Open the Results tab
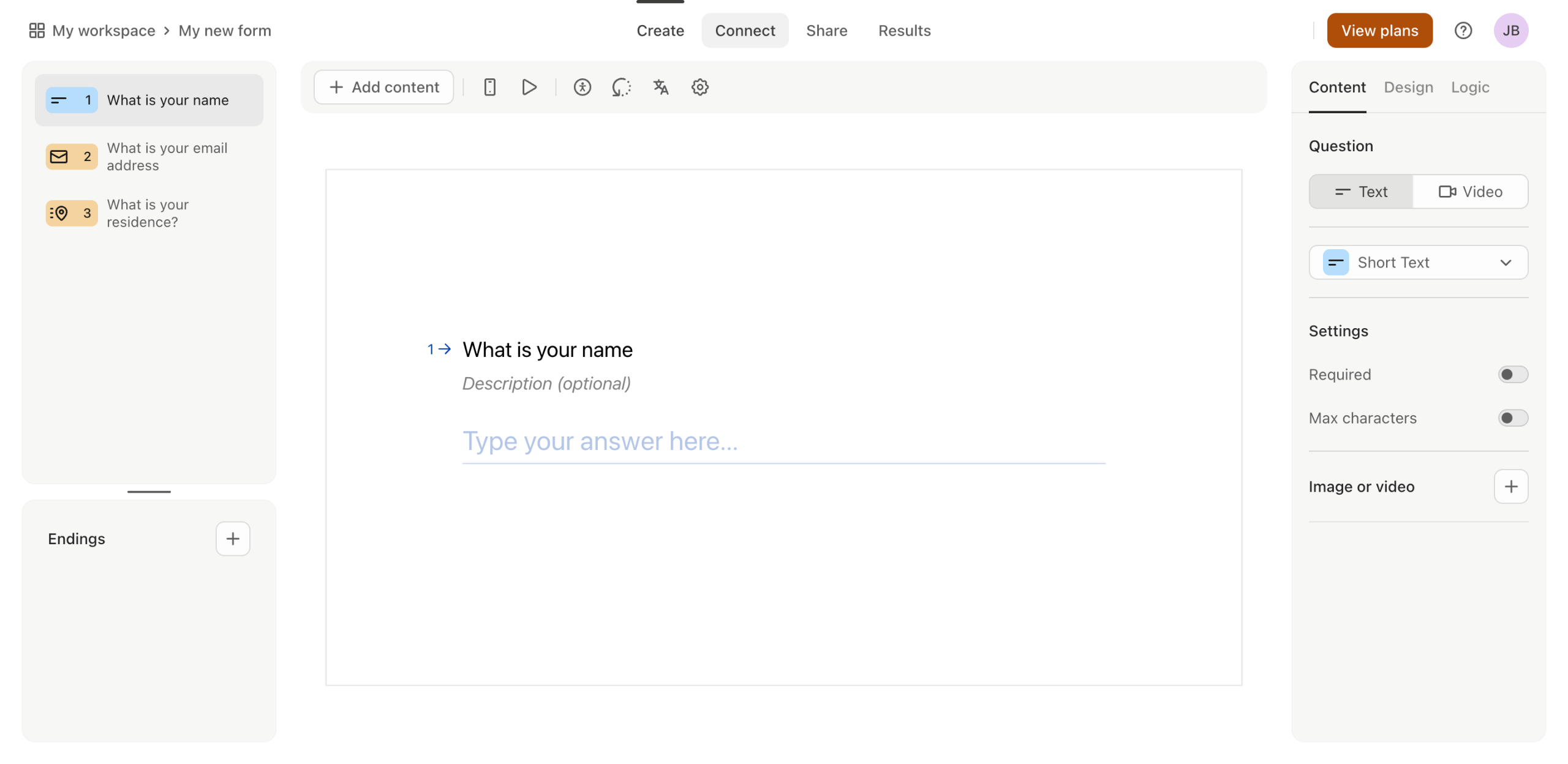Screen dimensions: 1568x764 coord(904,31)
